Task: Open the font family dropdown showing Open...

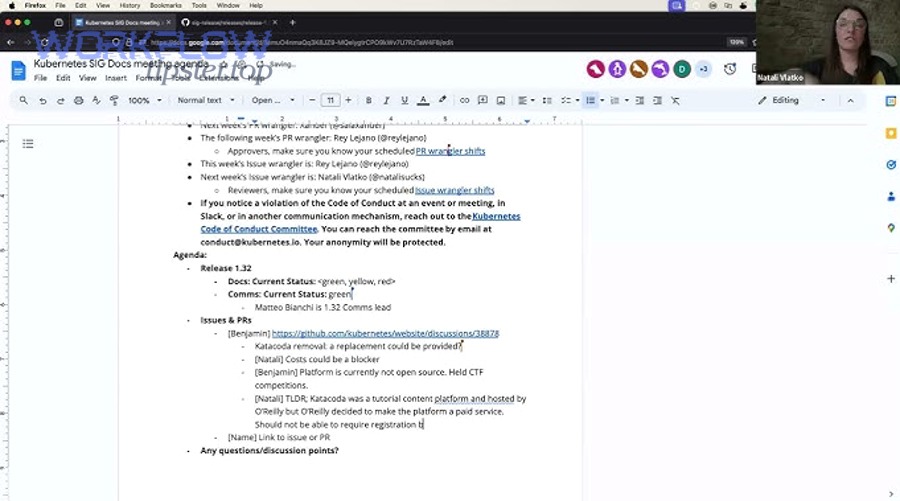Action: 273,100
